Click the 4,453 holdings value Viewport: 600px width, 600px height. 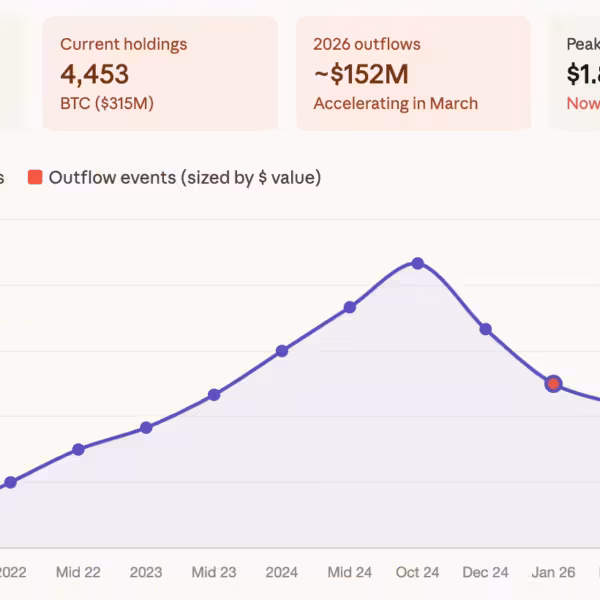coord(94,74)
